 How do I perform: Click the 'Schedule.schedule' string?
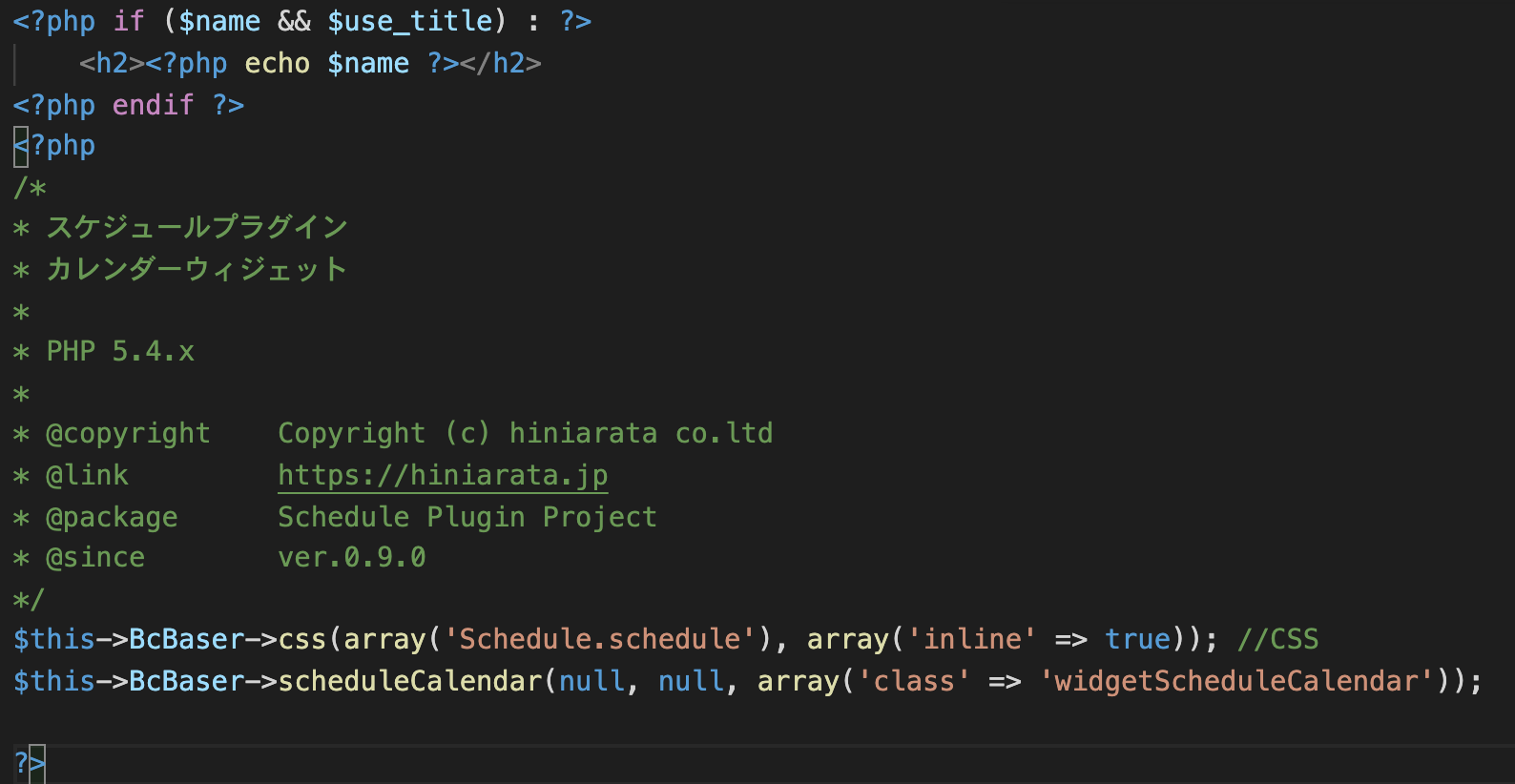pyautogui.click(x=600, y=639)
